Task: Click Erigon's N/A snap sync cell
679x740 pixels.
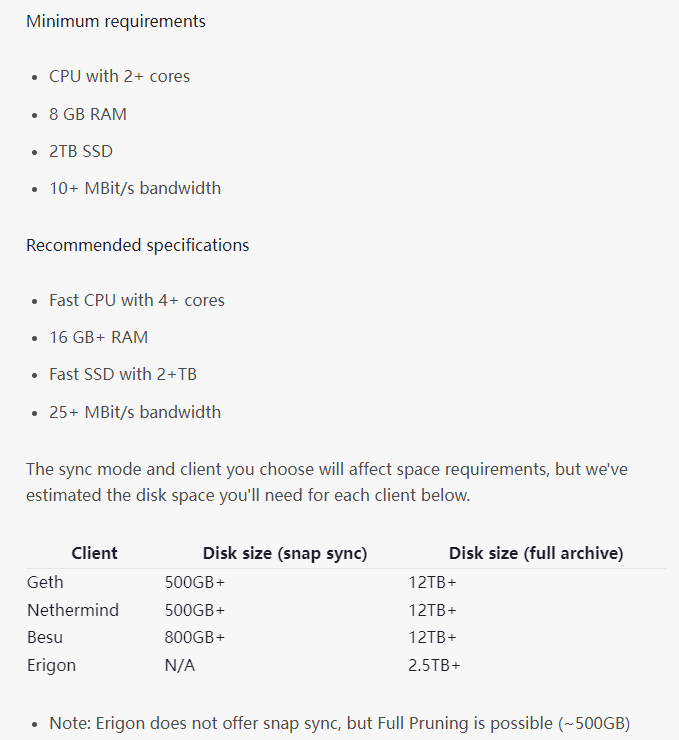Action: click(180, 665)
